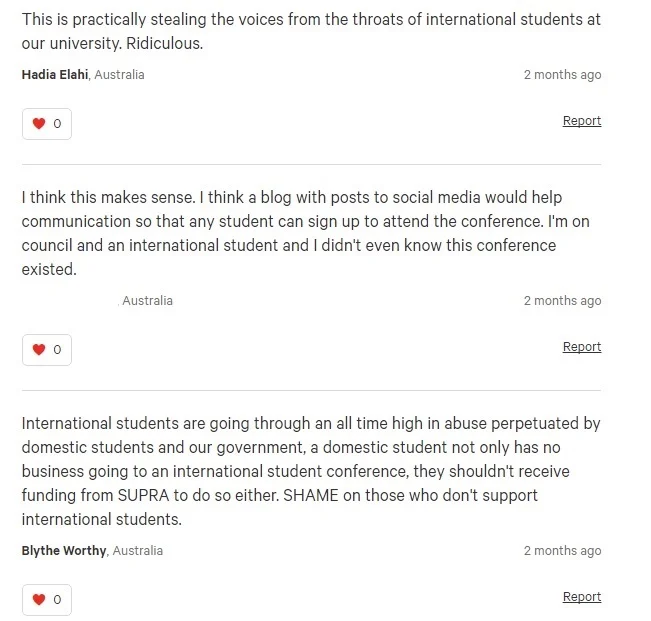Click the like count under the council member's comment
651x621 pixels.
click(x=57, y=350)
